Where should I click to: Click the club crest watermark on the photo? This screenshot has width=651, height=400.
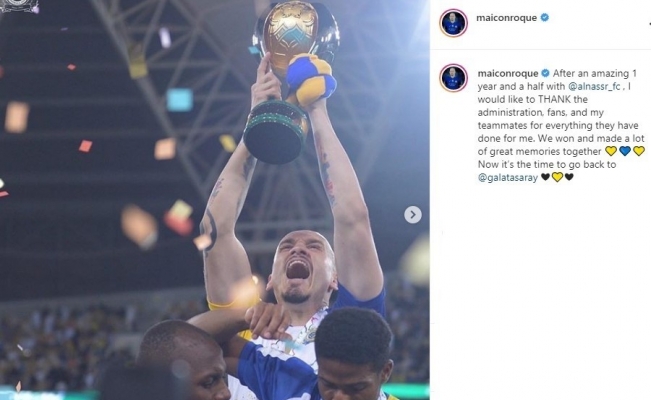[20, 6]
